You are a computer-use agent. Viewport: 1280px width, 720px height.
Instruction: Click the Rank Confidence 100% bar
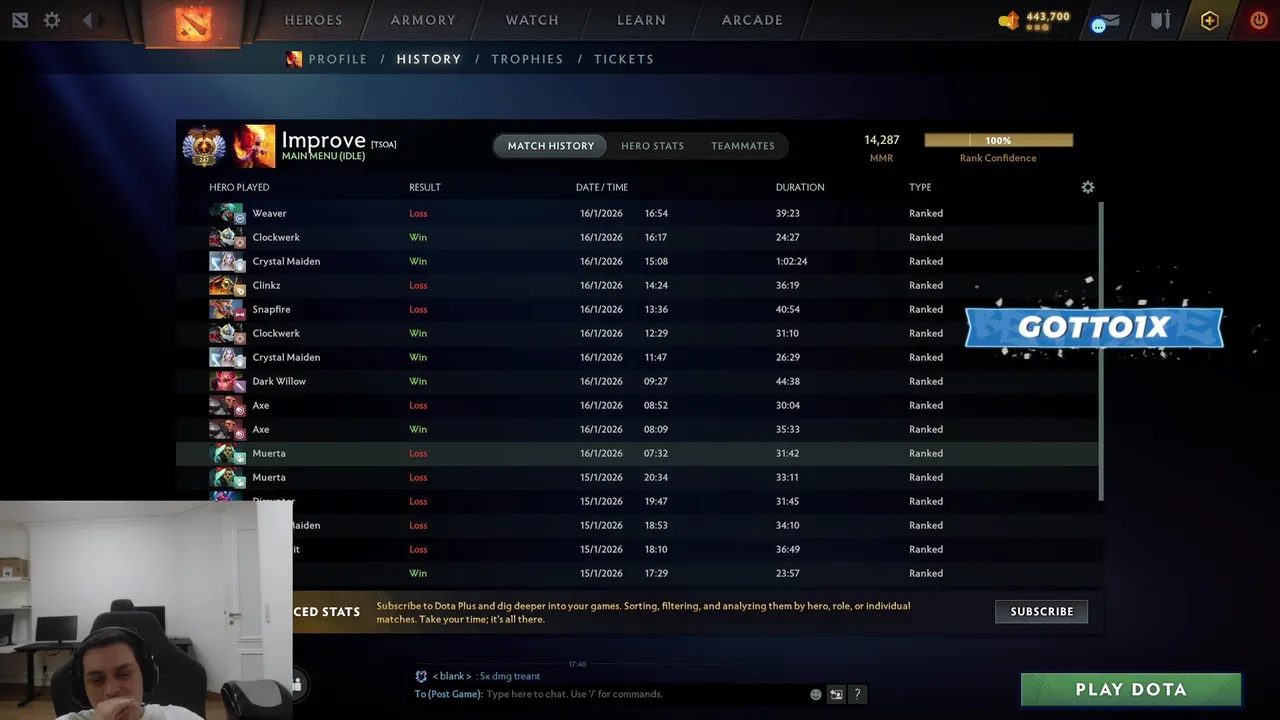tap(998, 141)
